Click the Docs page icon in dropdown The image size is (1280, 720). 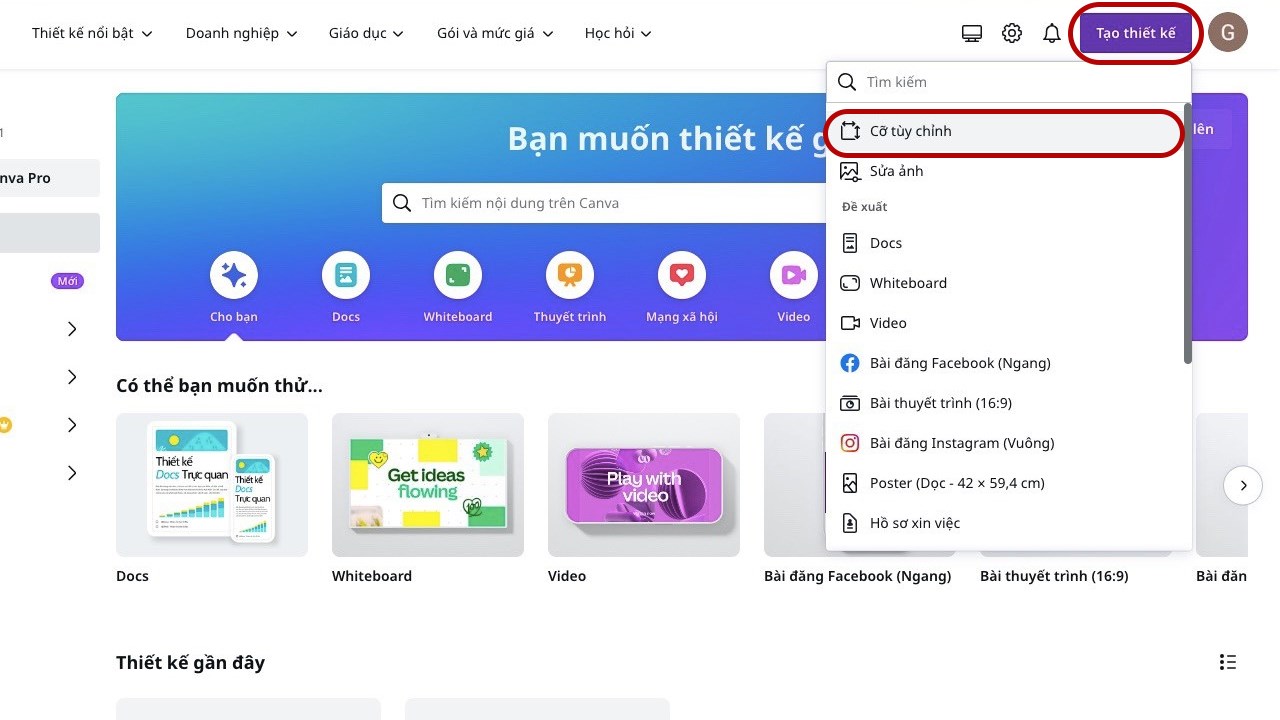point(850,243)
